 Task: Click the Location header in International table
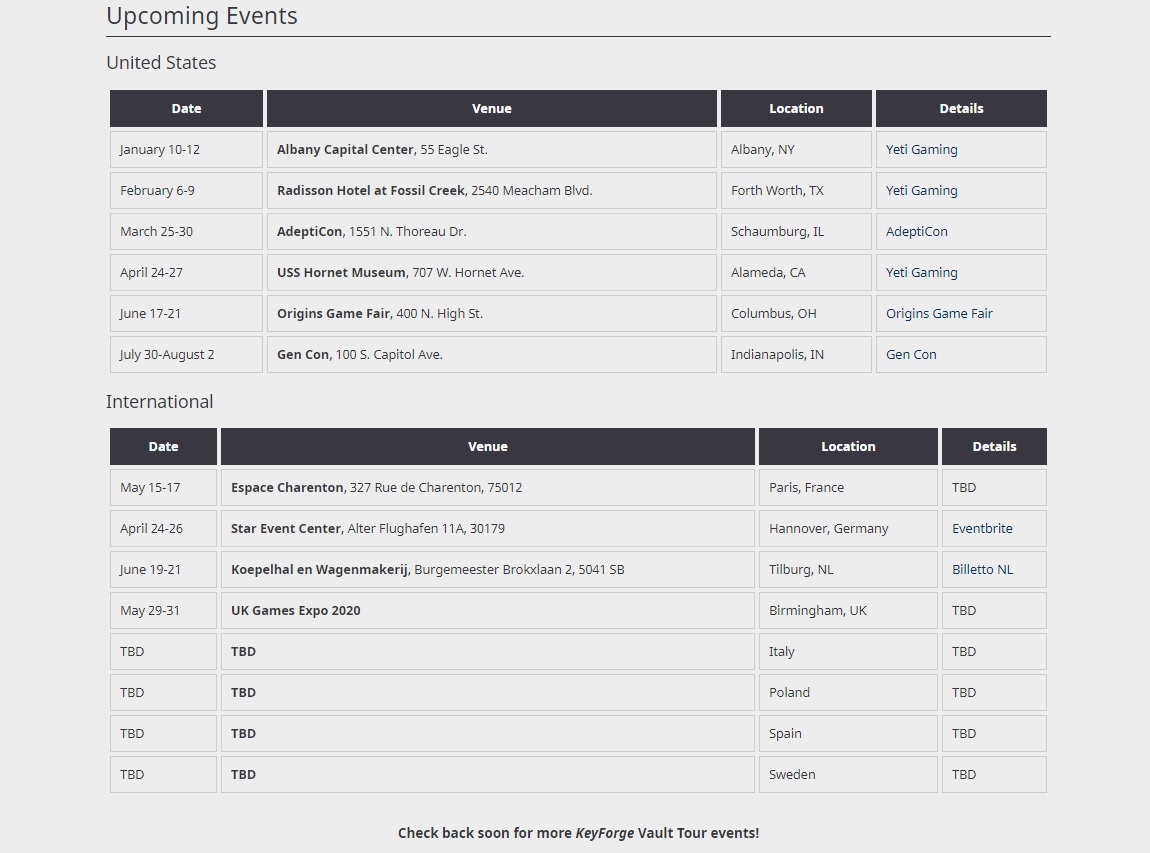[x=849, y=447]
